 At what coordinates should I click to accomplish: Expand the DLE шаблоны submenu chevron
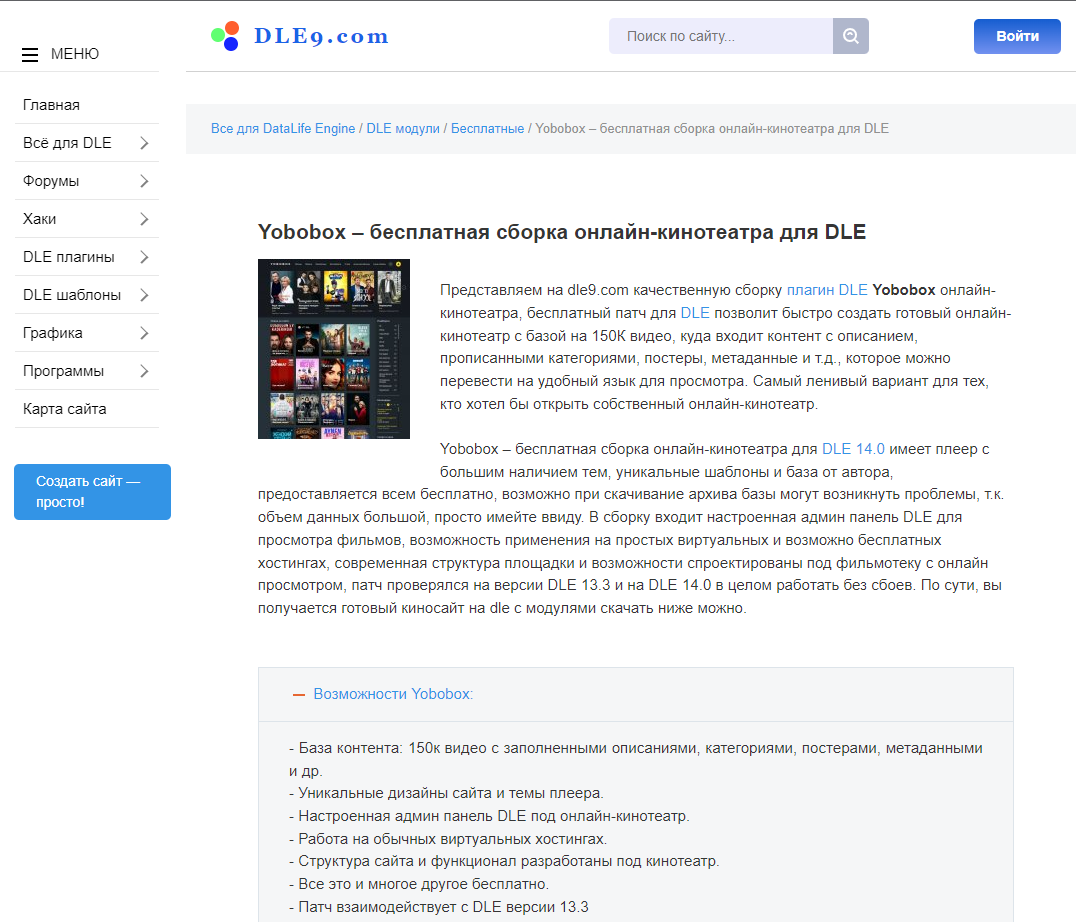[x=144, y=295]
